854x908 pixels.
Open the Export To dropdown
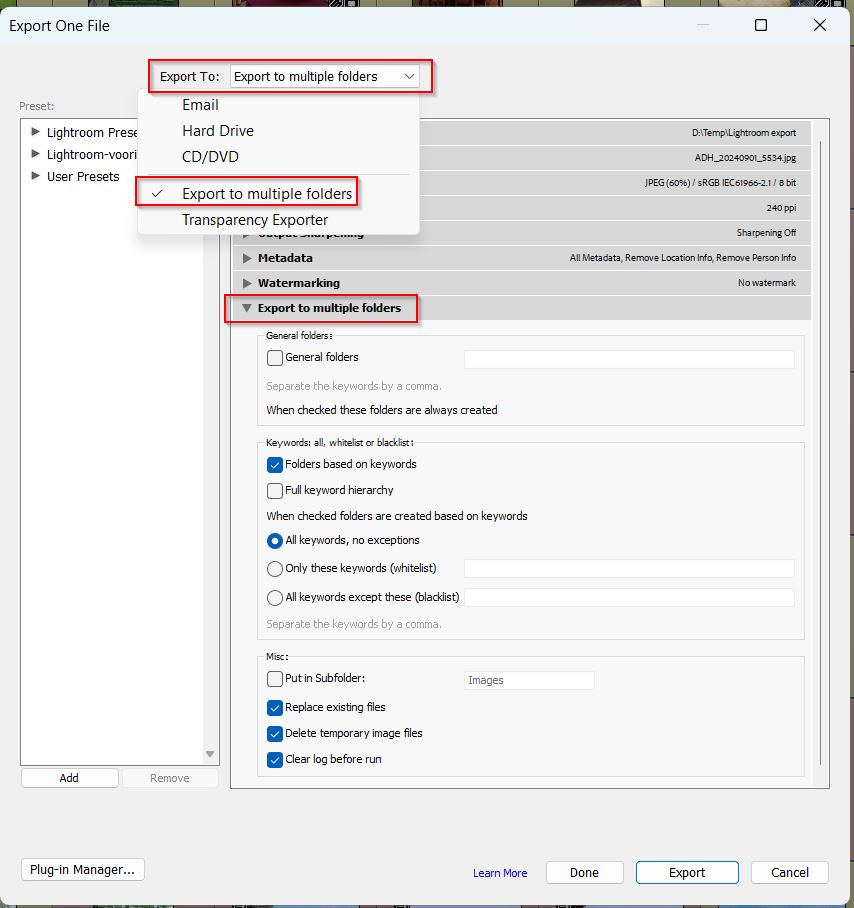click(x=324, y=77)
